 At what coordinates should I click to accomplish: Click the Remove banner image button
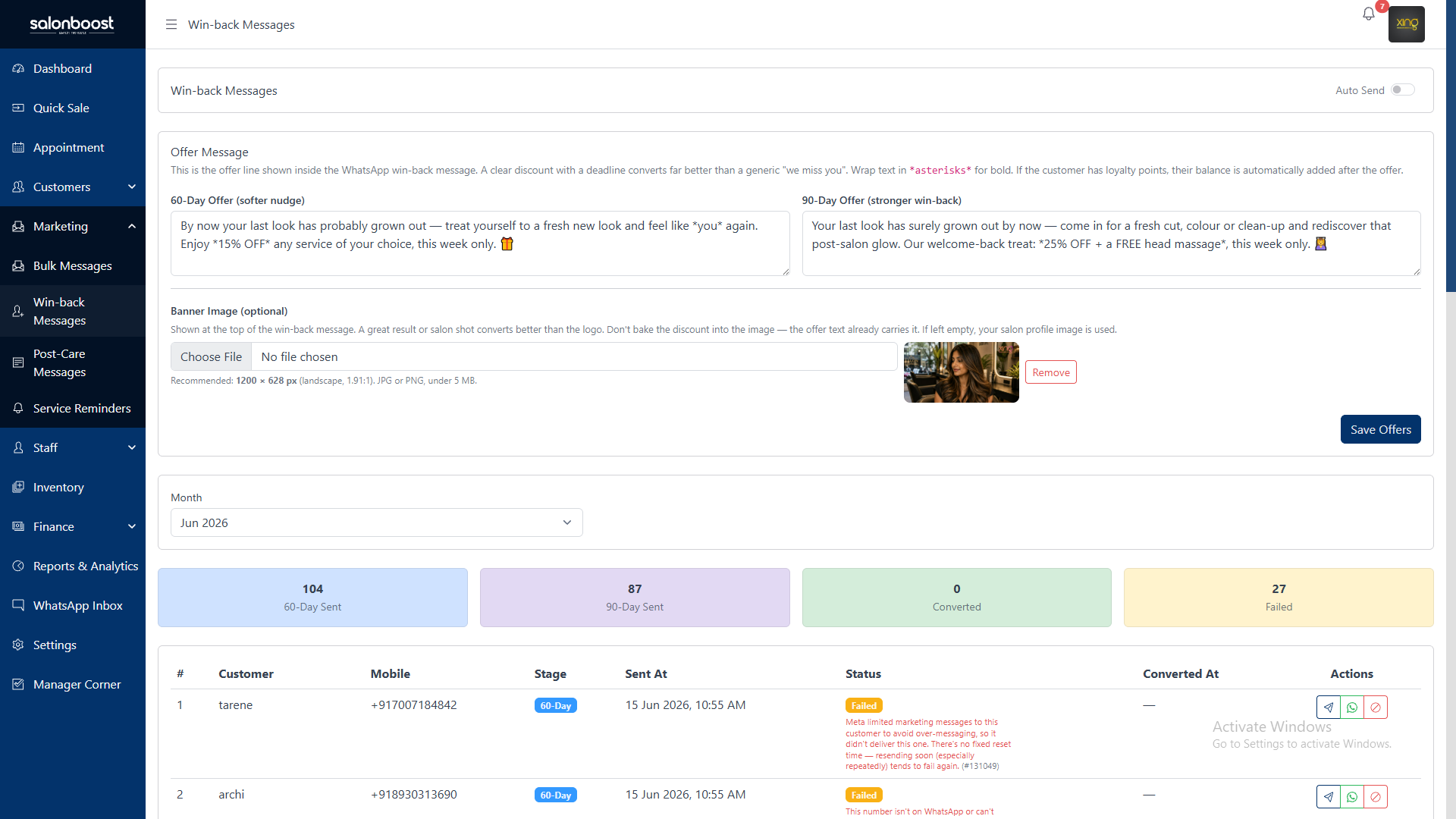(1050, 372)
